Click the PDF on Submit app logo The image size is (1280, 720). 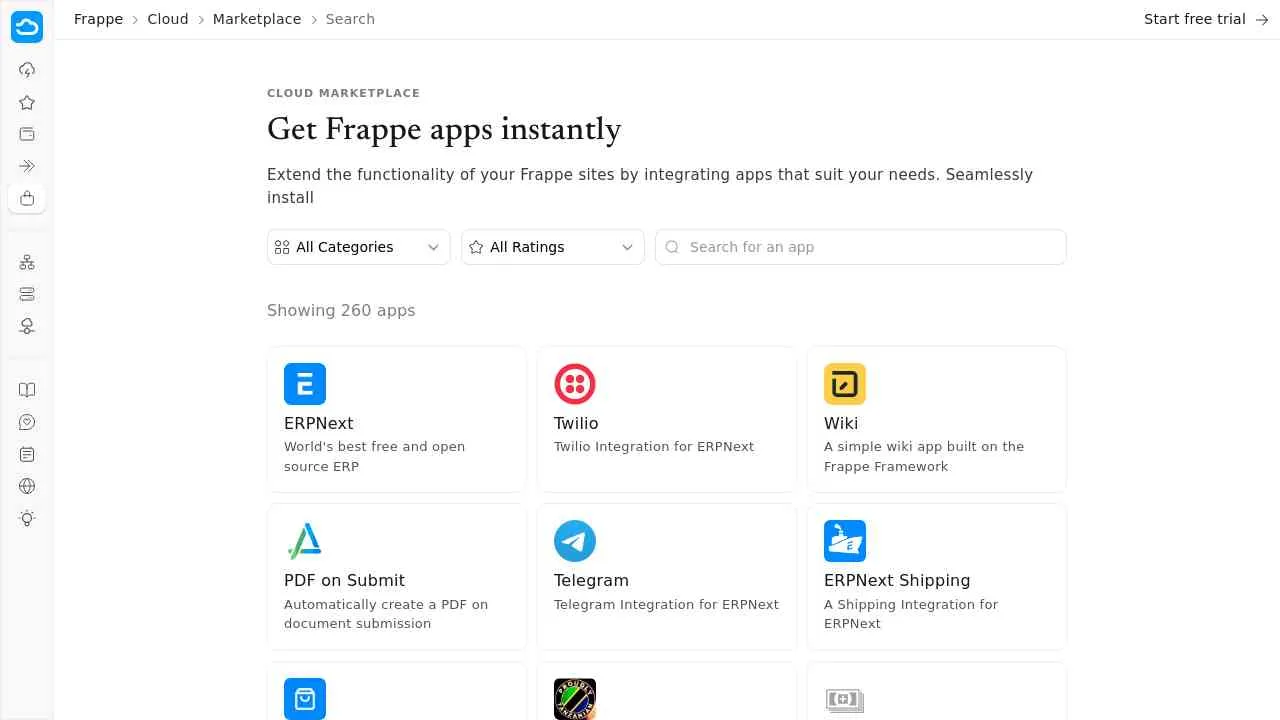(305, 541)
